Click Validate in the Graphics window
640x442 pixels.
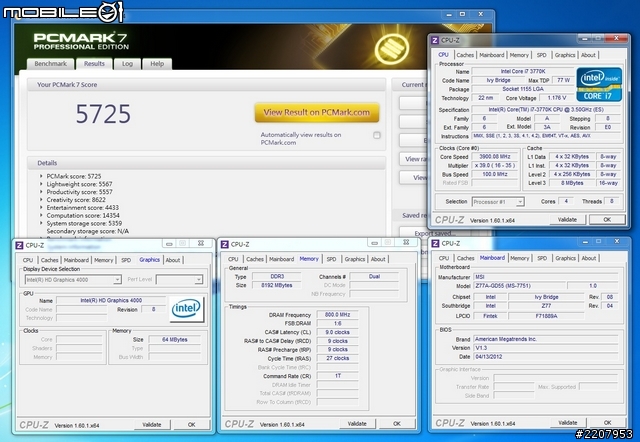(152, 424)
